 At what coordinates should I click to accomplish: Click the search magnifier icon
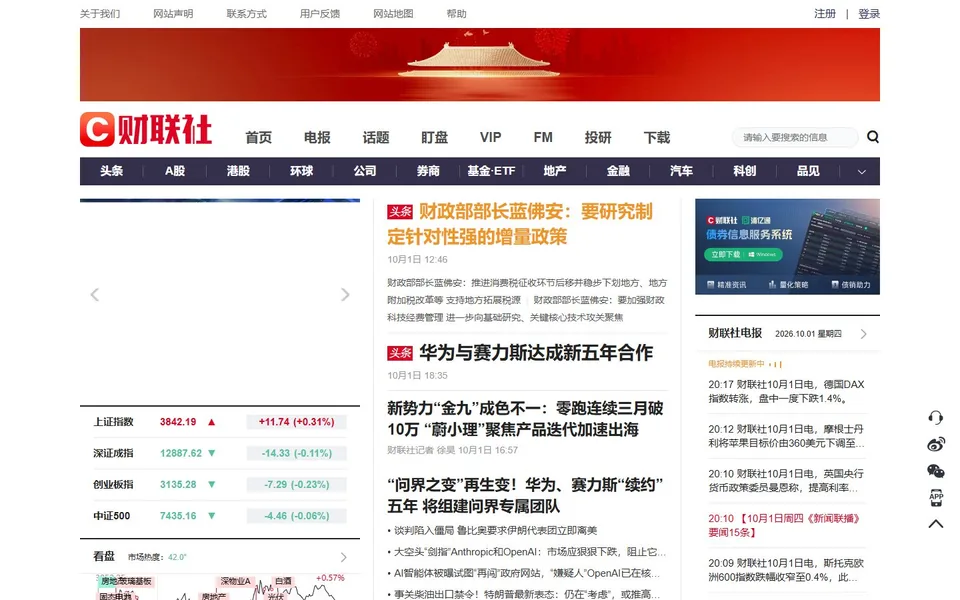click(x=872, y=137)
